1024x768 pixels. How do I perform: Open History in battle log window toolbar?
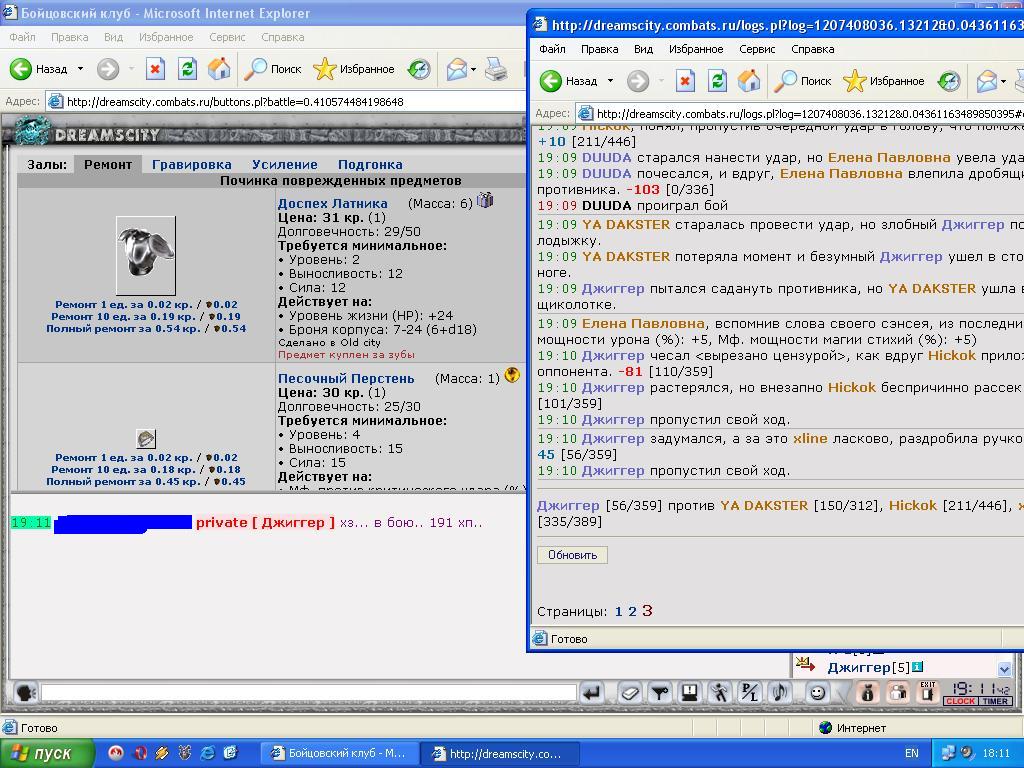click(948, 81)
